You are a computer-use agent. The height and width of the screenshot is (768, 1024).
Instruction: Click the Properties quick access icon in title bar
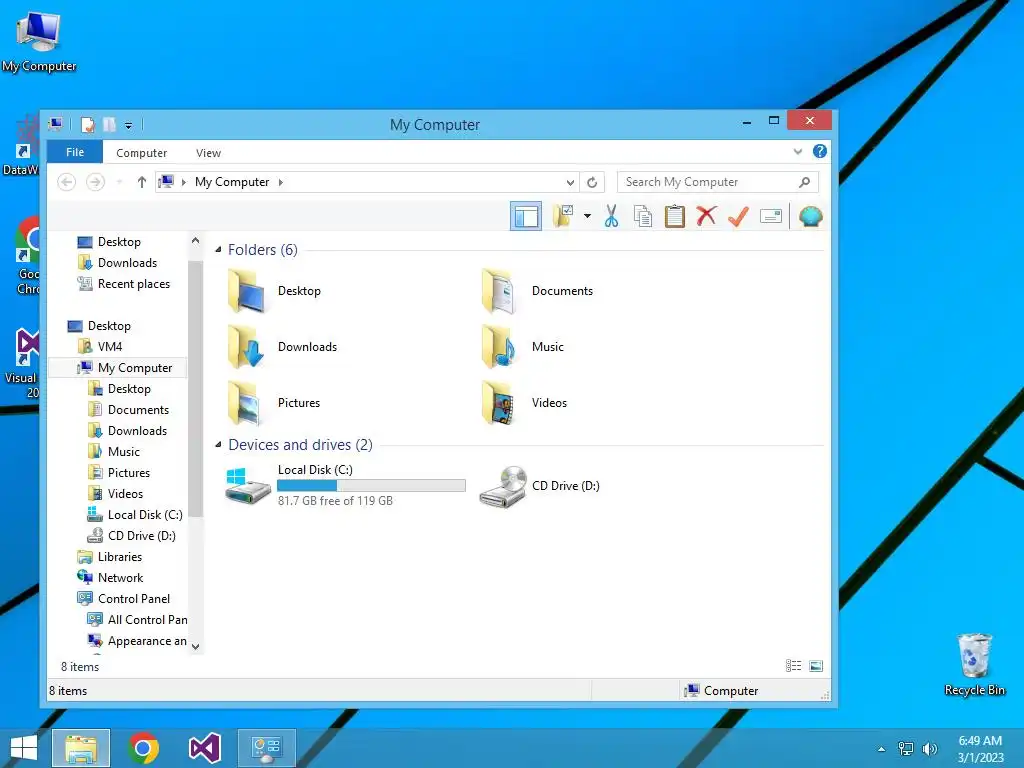click(x=88, y=124)
